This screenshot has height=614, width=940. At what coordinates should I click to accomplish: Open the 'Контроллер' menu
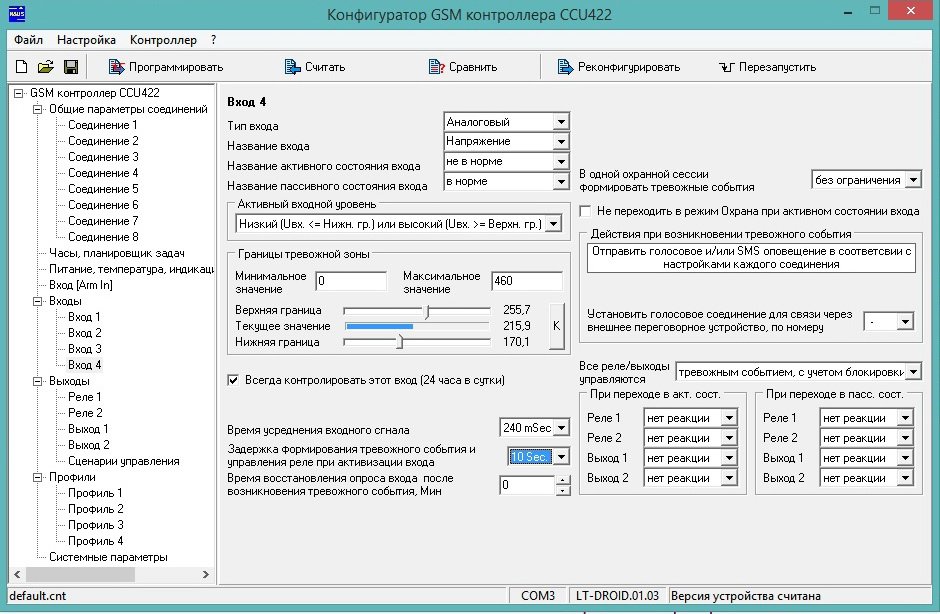pyautogui.click(x=163, y=40)
